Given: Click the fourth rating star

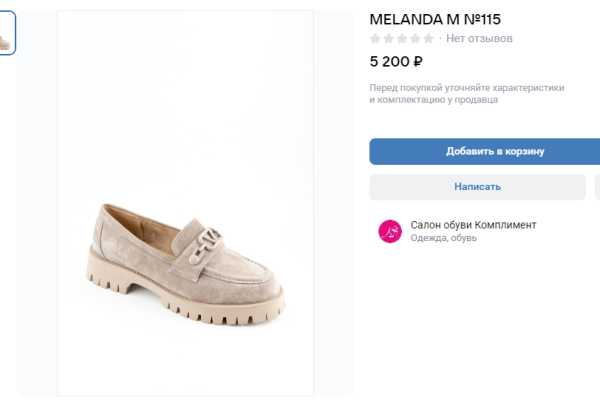Looking at the screenshot, I should click(x=415, y=39).
